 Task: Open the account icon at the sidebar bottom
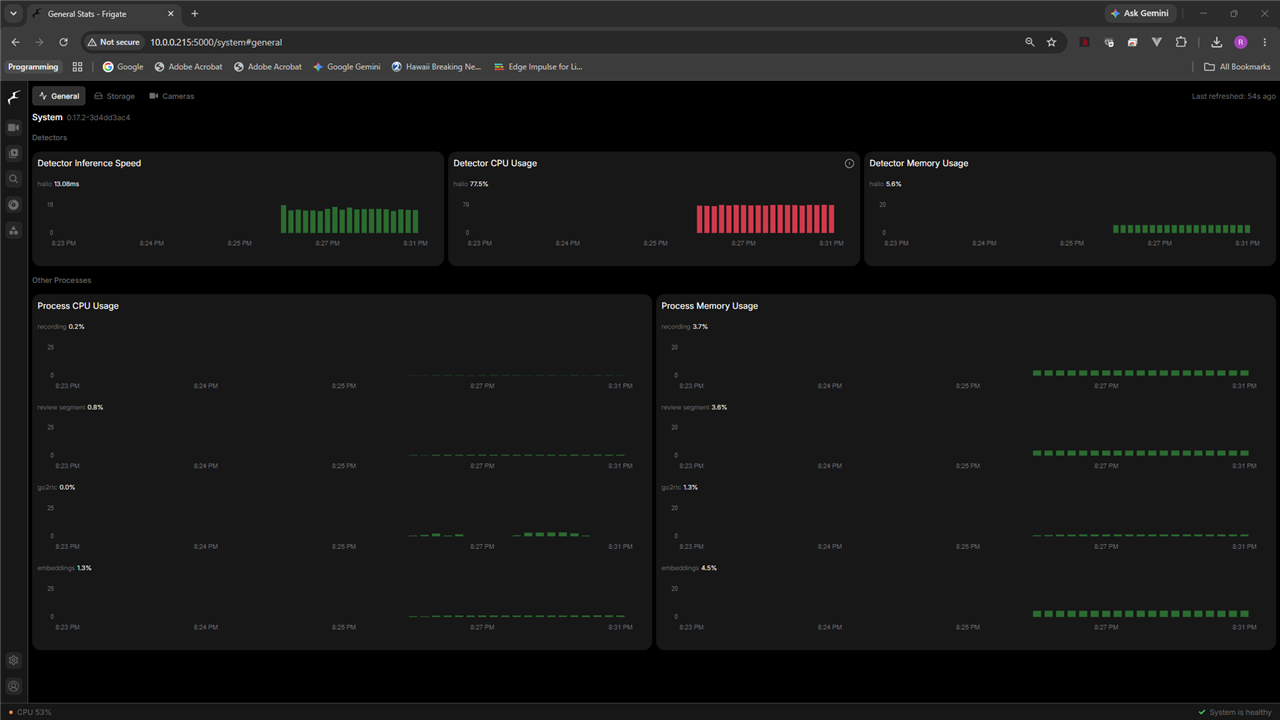(x=13, y=686)
